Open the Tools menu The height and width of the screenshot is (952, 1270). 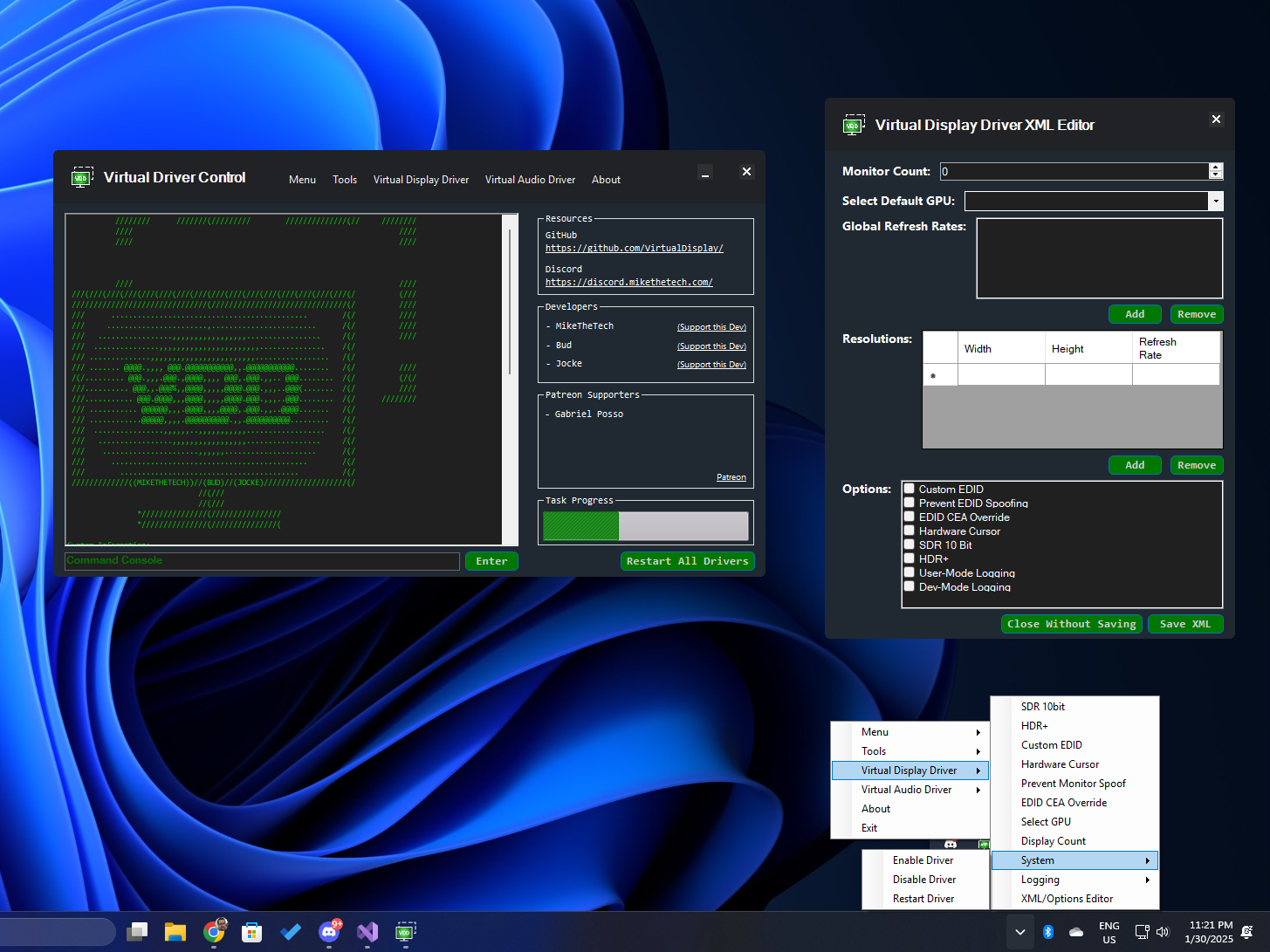pos(345,180)
